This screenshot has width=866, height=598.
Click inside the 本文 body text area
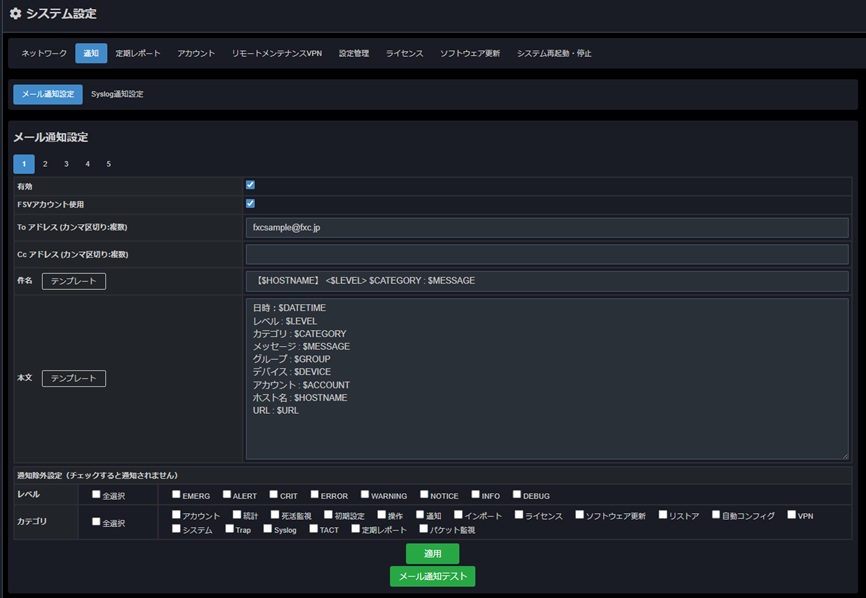[547, 379]
